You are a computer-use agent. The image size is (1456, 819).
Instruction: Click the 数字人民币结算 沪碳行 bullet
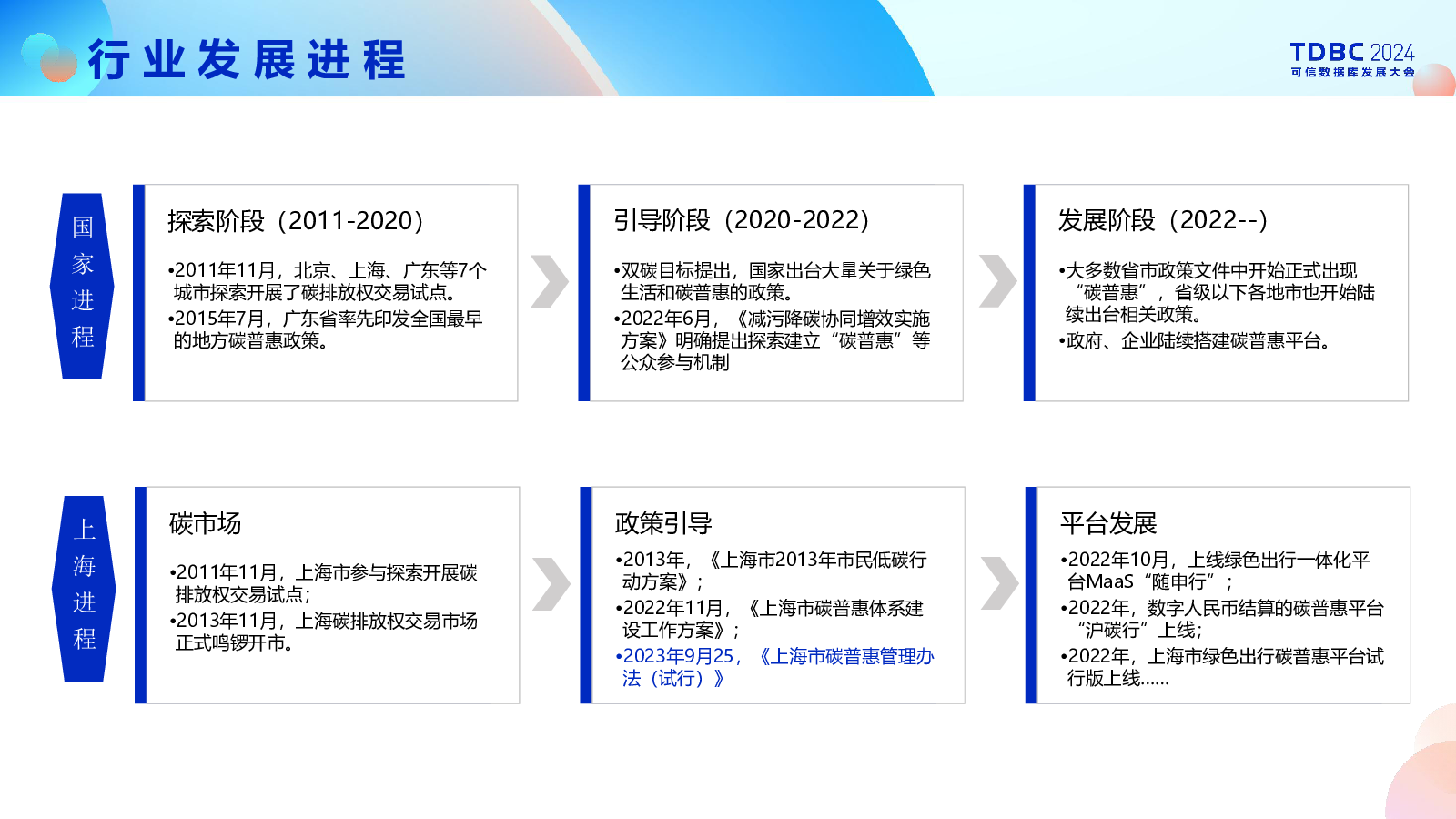click(1222, 619)
